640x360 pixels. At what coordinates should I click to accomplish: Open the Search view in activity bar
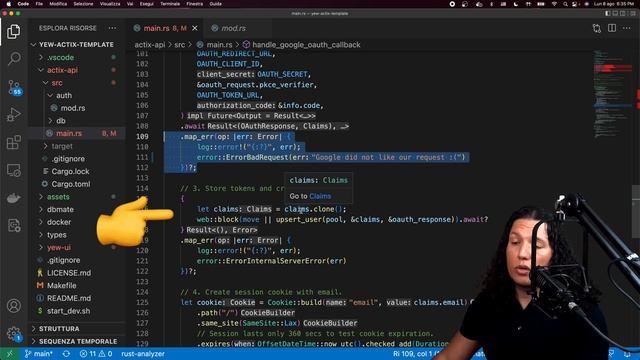click(x=13, y=59)
